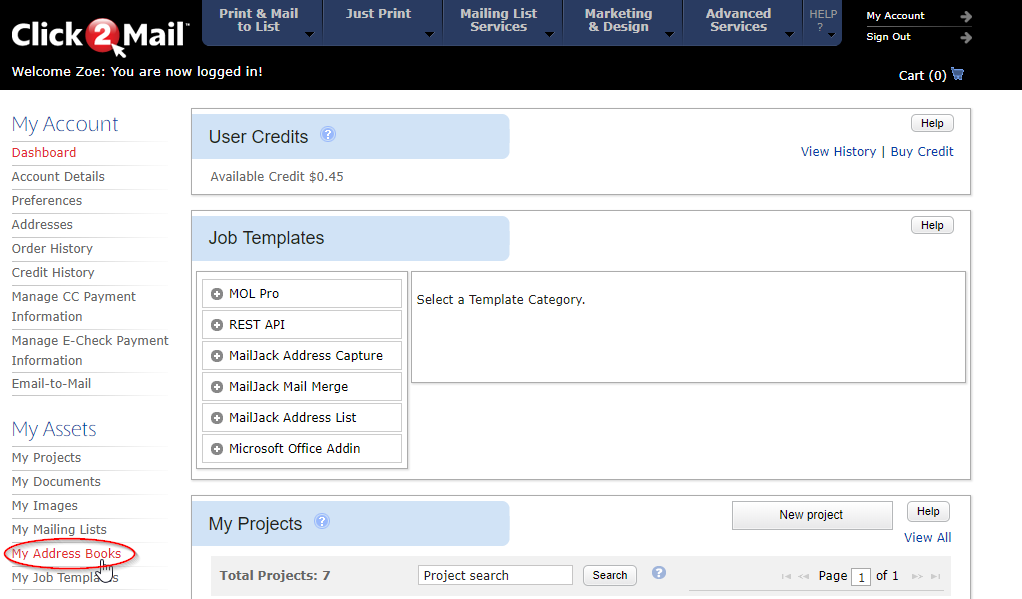Open Manage CC Payment Information

click(74, 306)
